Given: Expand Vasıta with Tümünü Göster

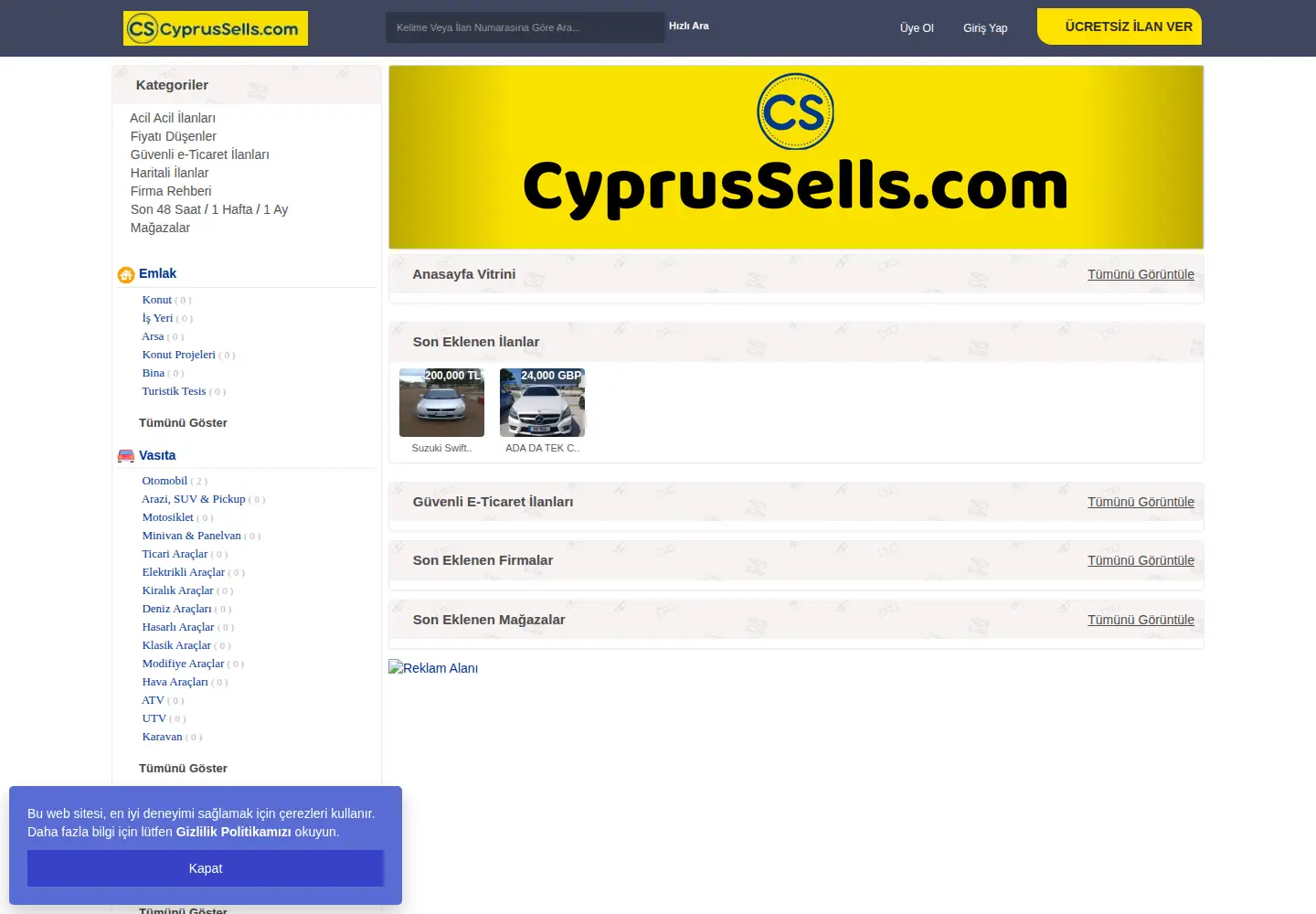Looking at the screenshot, I should (183, 769).
